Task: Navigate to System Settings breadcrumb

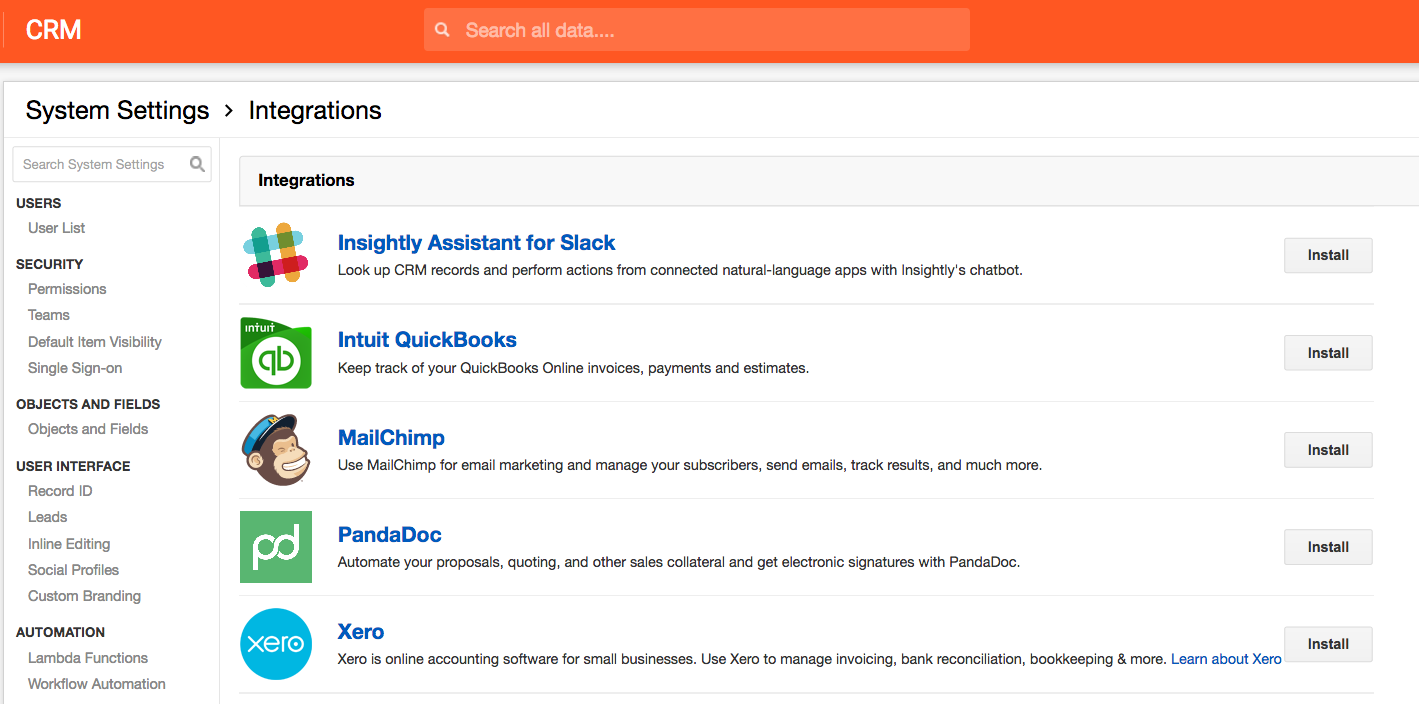Action: click(x=118, y=110)
